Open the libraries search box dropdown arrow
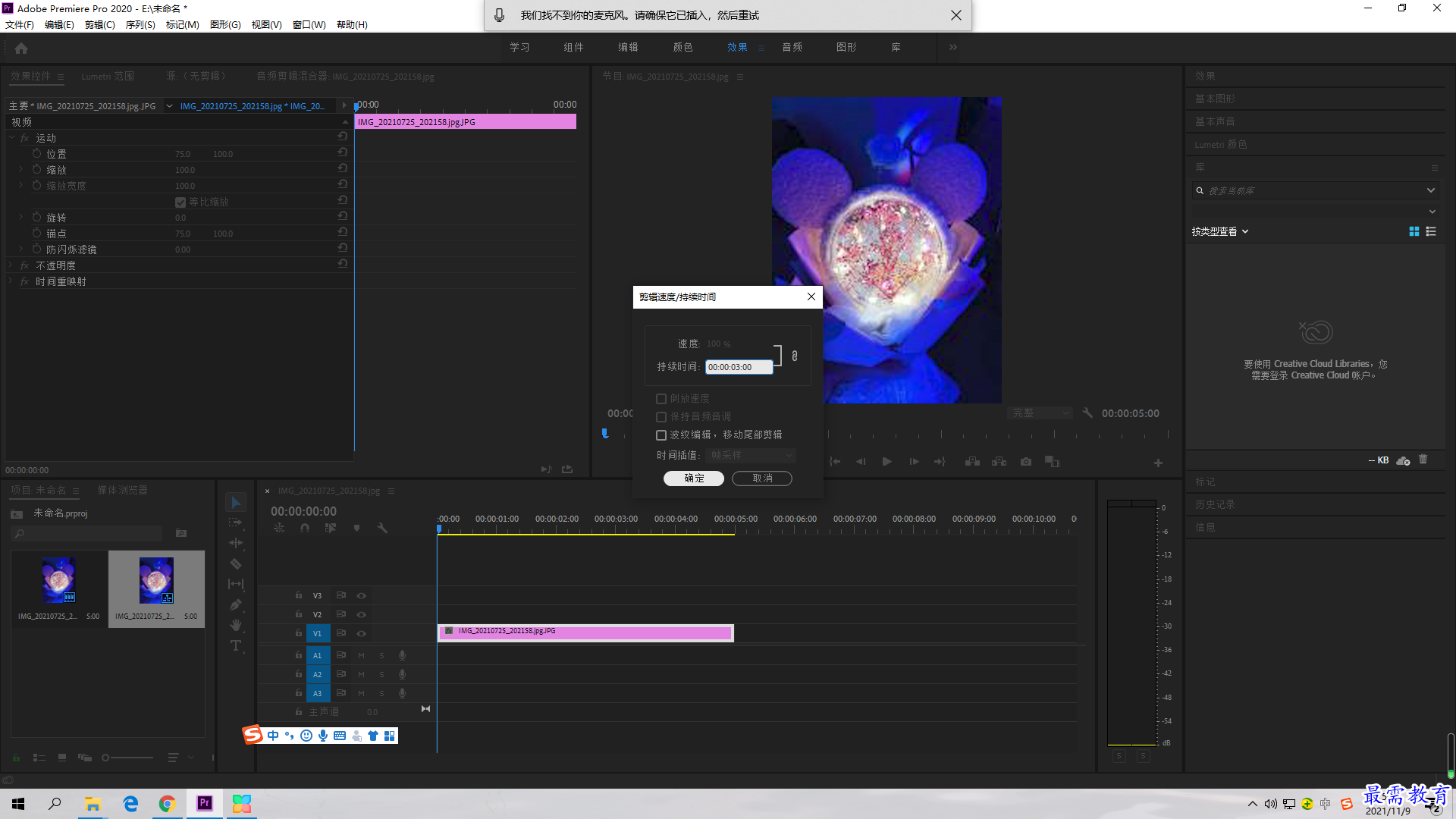This screenshot has width=1456, height=819. point(1431,190)
